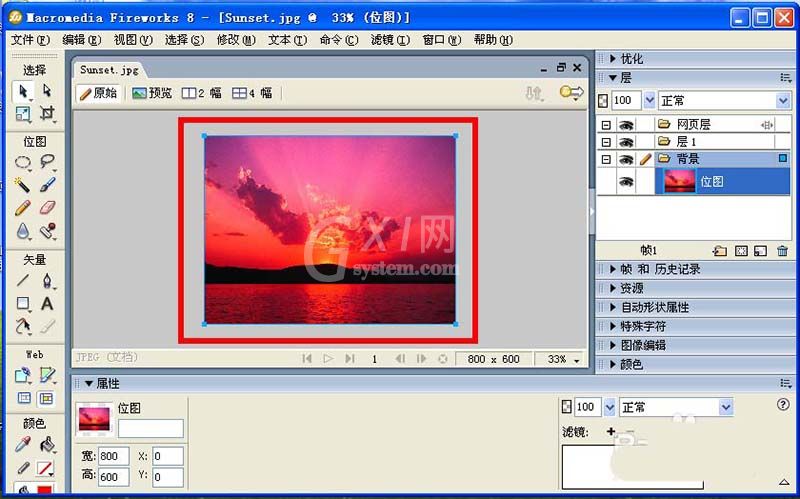Hide the 层 1 layer

pyautogui.click(x=626, y=142)
